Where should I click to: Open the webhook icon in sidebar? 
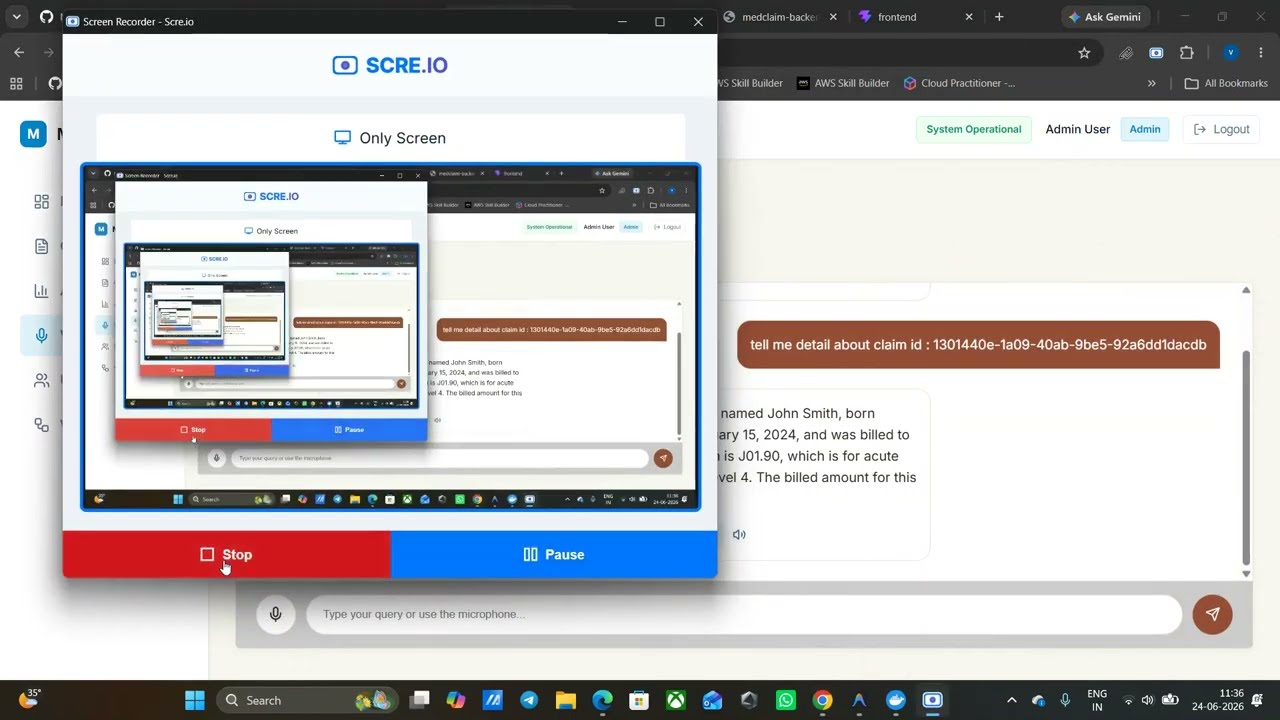41,425
